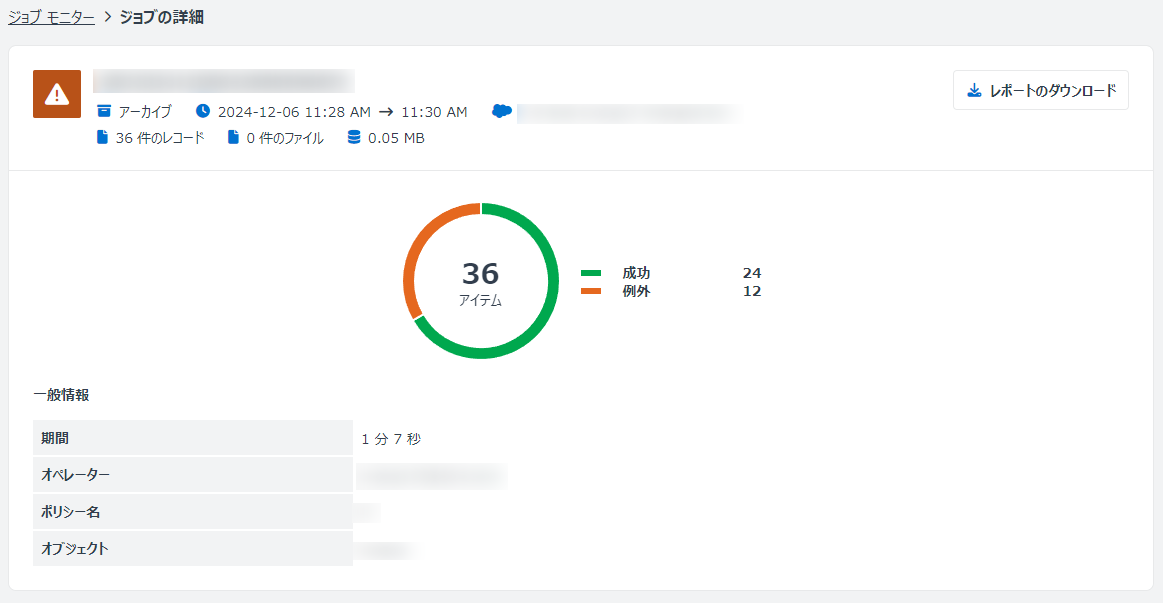
Task: Click the download arrow icon in report button
Action: coord(974,90)
